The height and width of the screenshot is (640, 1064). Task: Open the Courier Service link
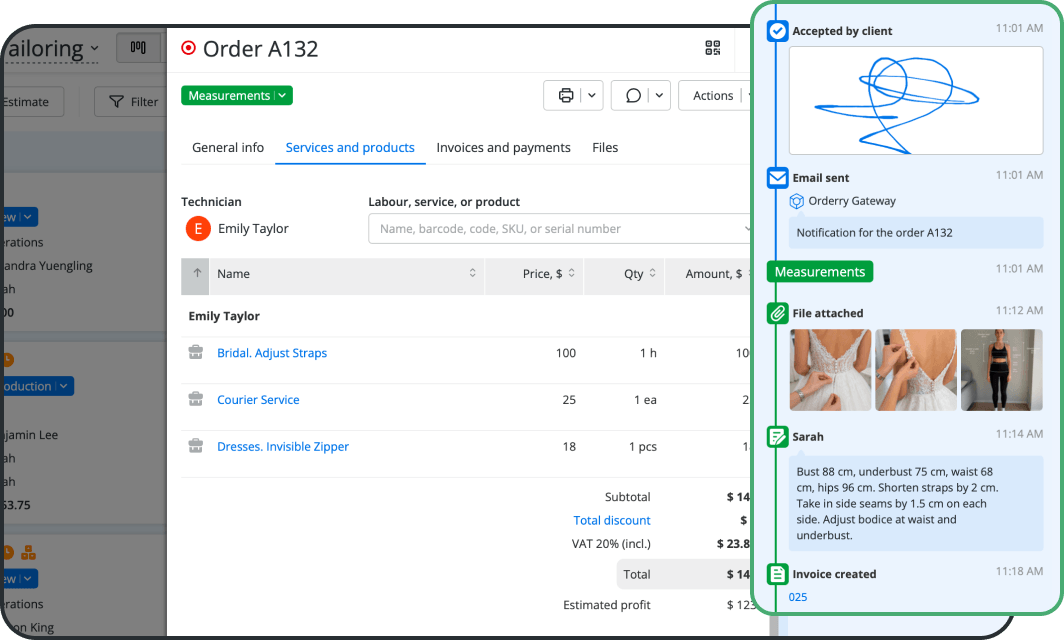[258, 400]
